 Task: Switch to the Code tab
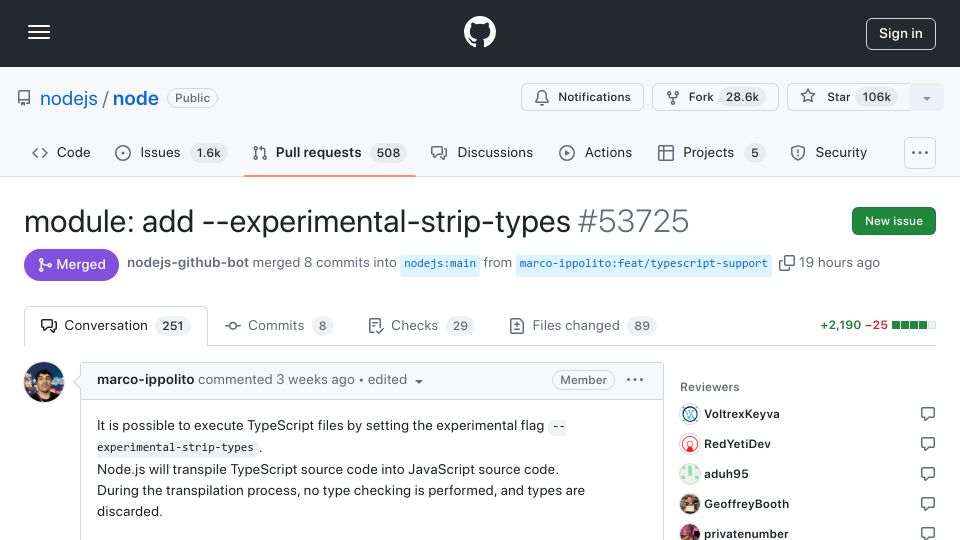click(x=61, y=152)
